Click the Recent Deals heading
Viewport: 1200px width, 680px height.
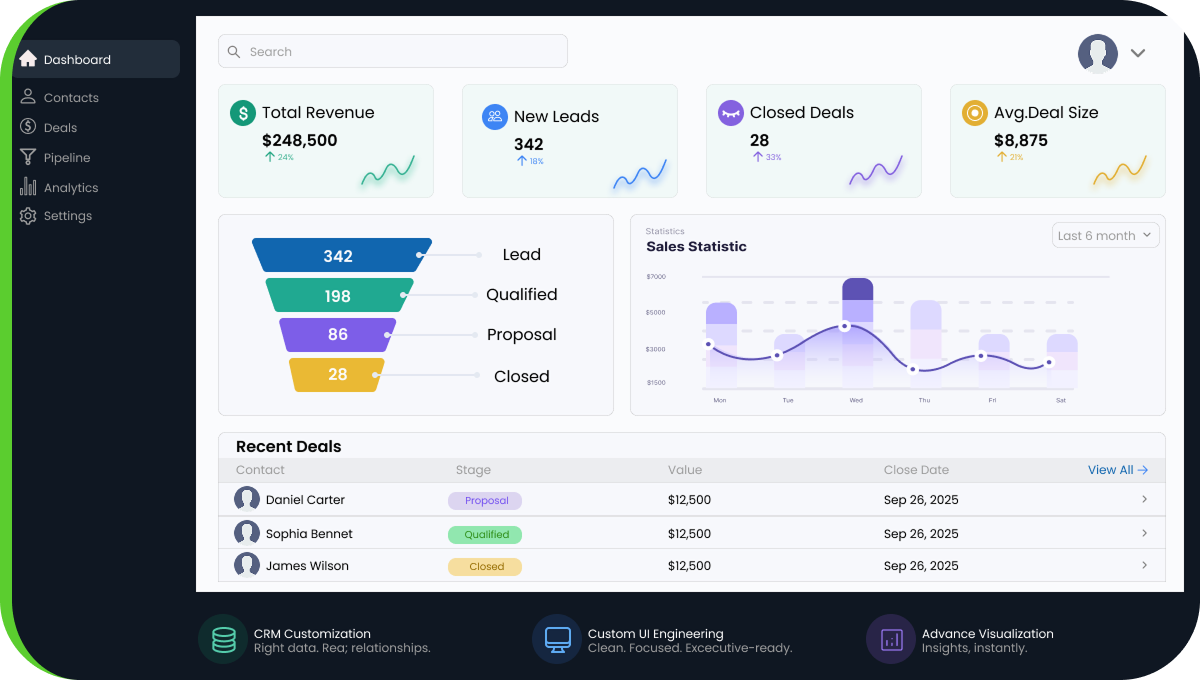(289, 447)
